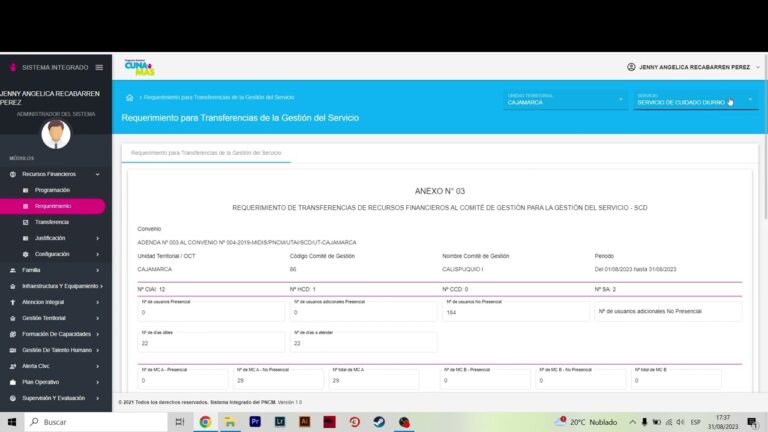Click the weather widget 20°C Nublado
768x432 pixels.
pos(586,422)
